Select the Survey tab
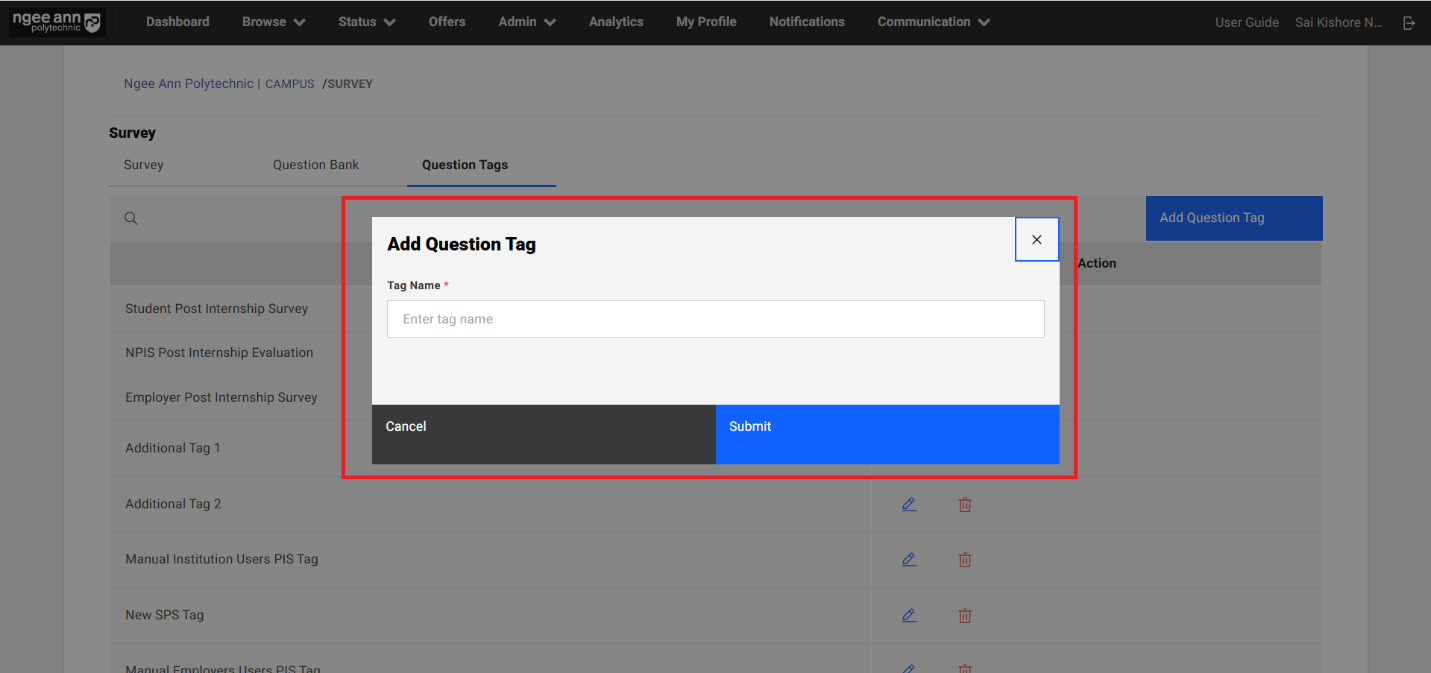 [x=143, y=165]
